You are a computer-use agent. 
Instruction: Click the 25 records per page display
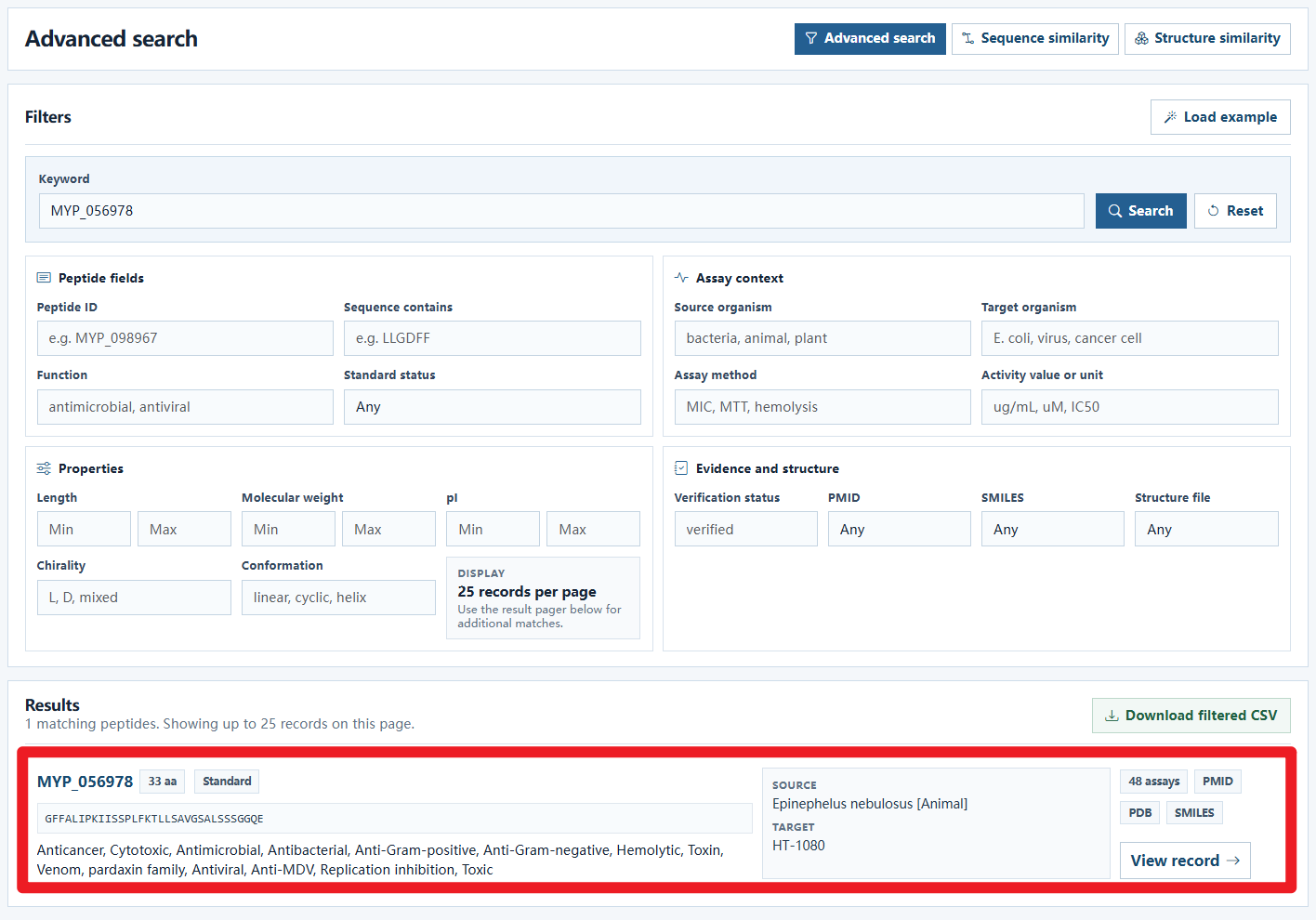pos(543,598)
